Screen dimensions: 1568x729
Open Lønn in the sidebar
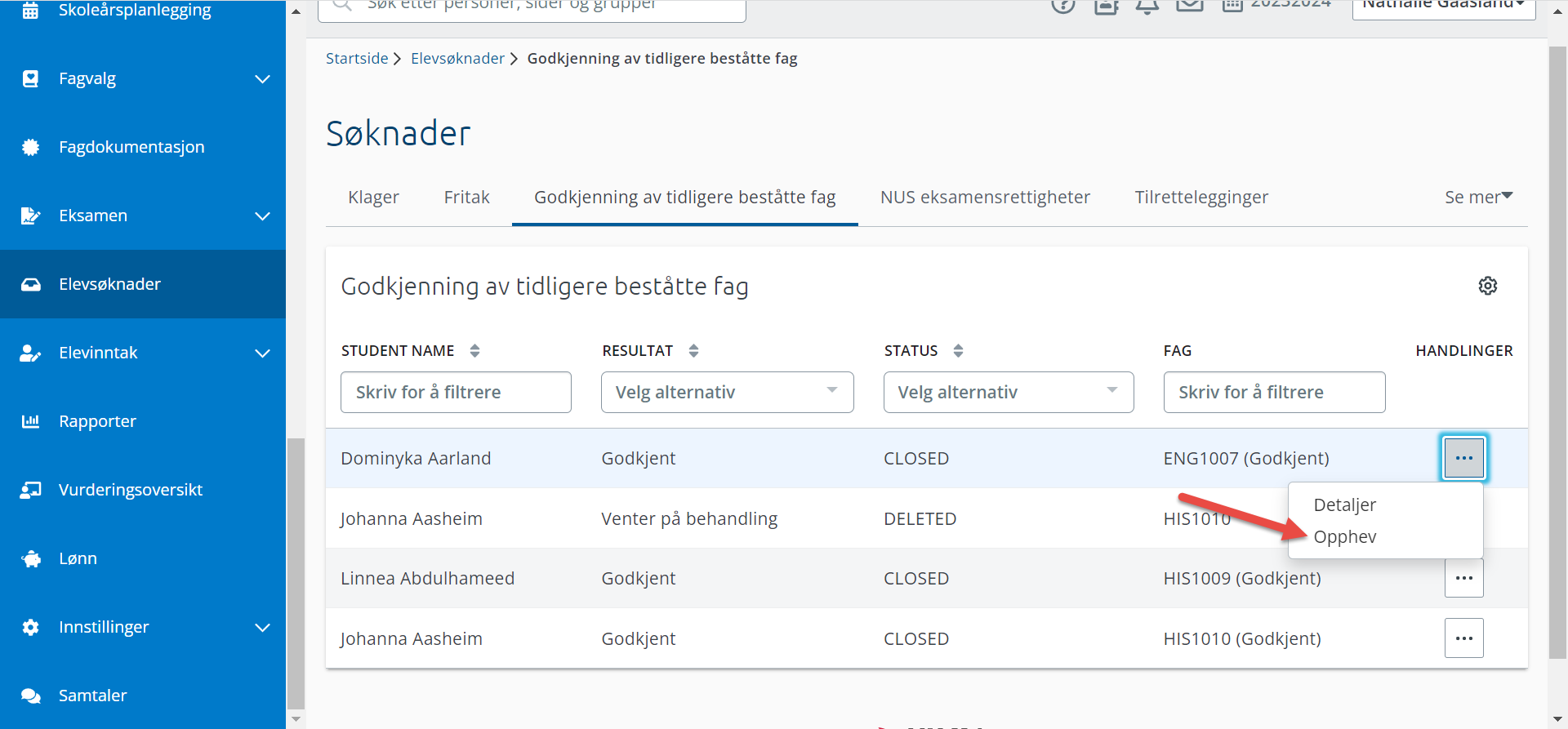click(x=78, y=558)
